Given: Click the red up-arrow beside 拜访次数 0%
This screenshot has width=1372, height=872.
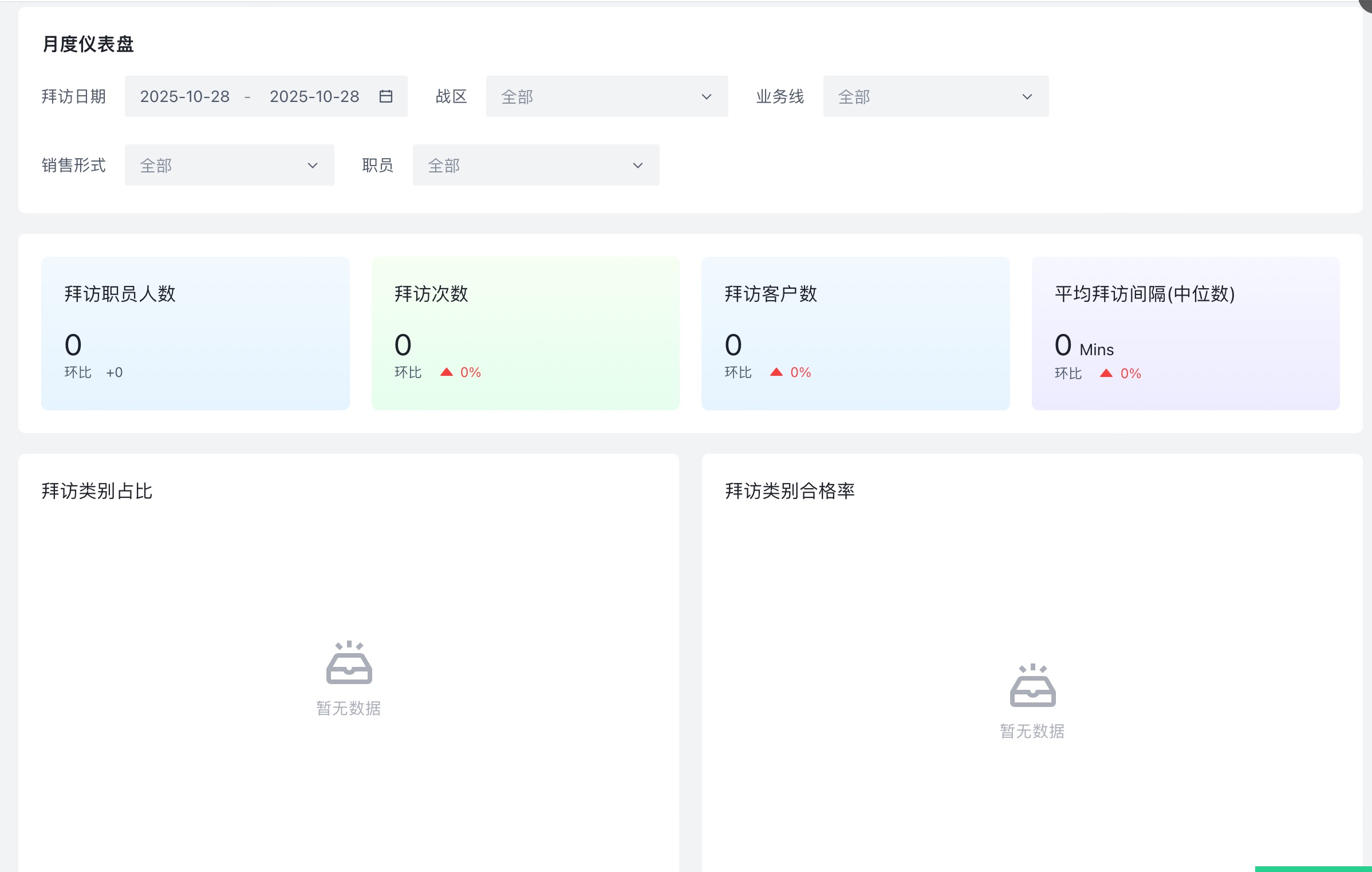Looking at the screenshot, I should tap(447, 371).
